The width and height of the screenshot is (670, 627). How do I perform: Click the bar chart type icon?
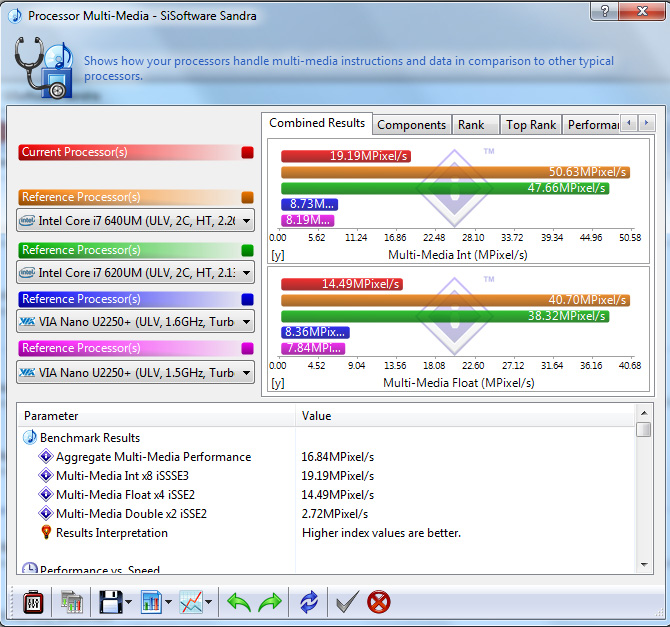151,602
